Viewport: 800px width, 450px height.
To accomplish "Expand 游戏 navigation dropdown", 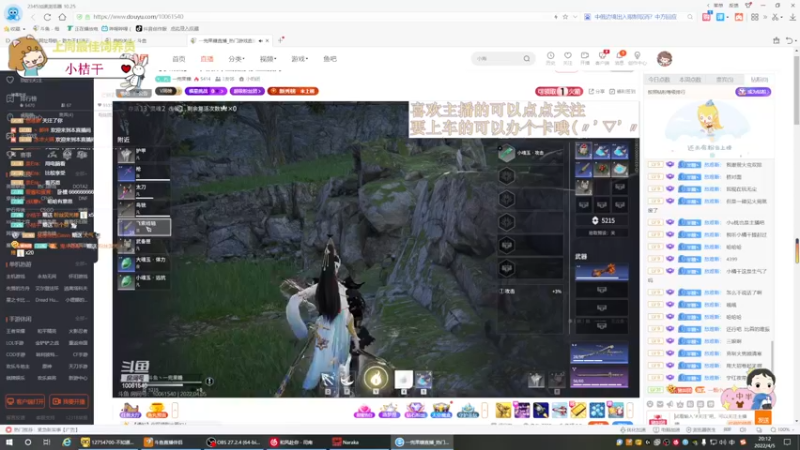I will click(299, 59).
